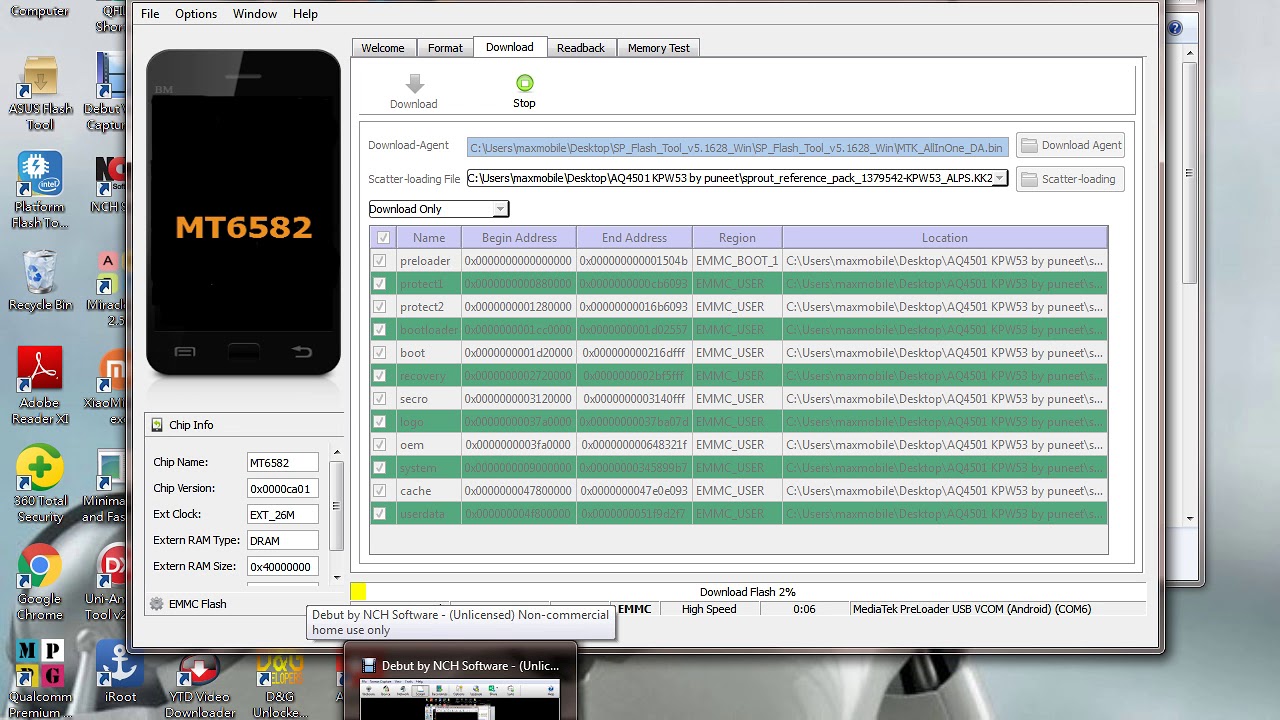Open Platform Flash Tool desktop icon
Viewport: 1280px width, 720px height.
coord(40,190)
